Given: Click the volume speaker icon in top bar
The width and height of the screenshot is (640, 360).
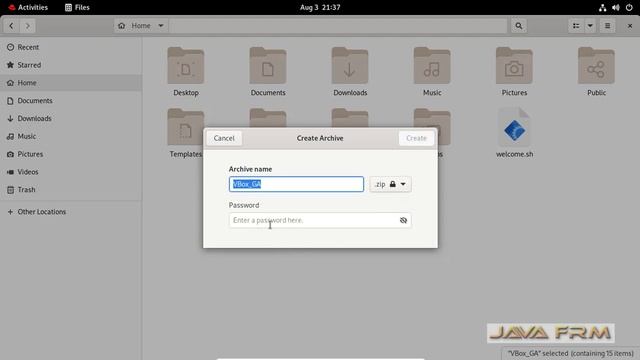Looking at the screenshot, I should (616, 7).
